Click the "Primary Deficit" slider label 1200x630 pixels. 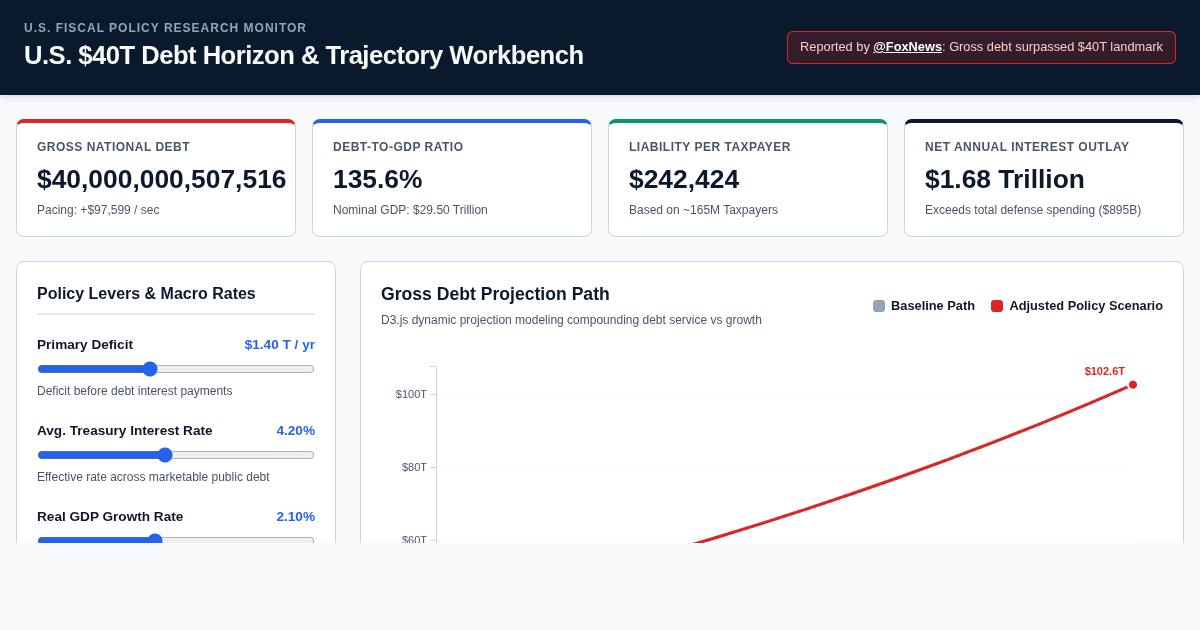[x=85, y=345]
